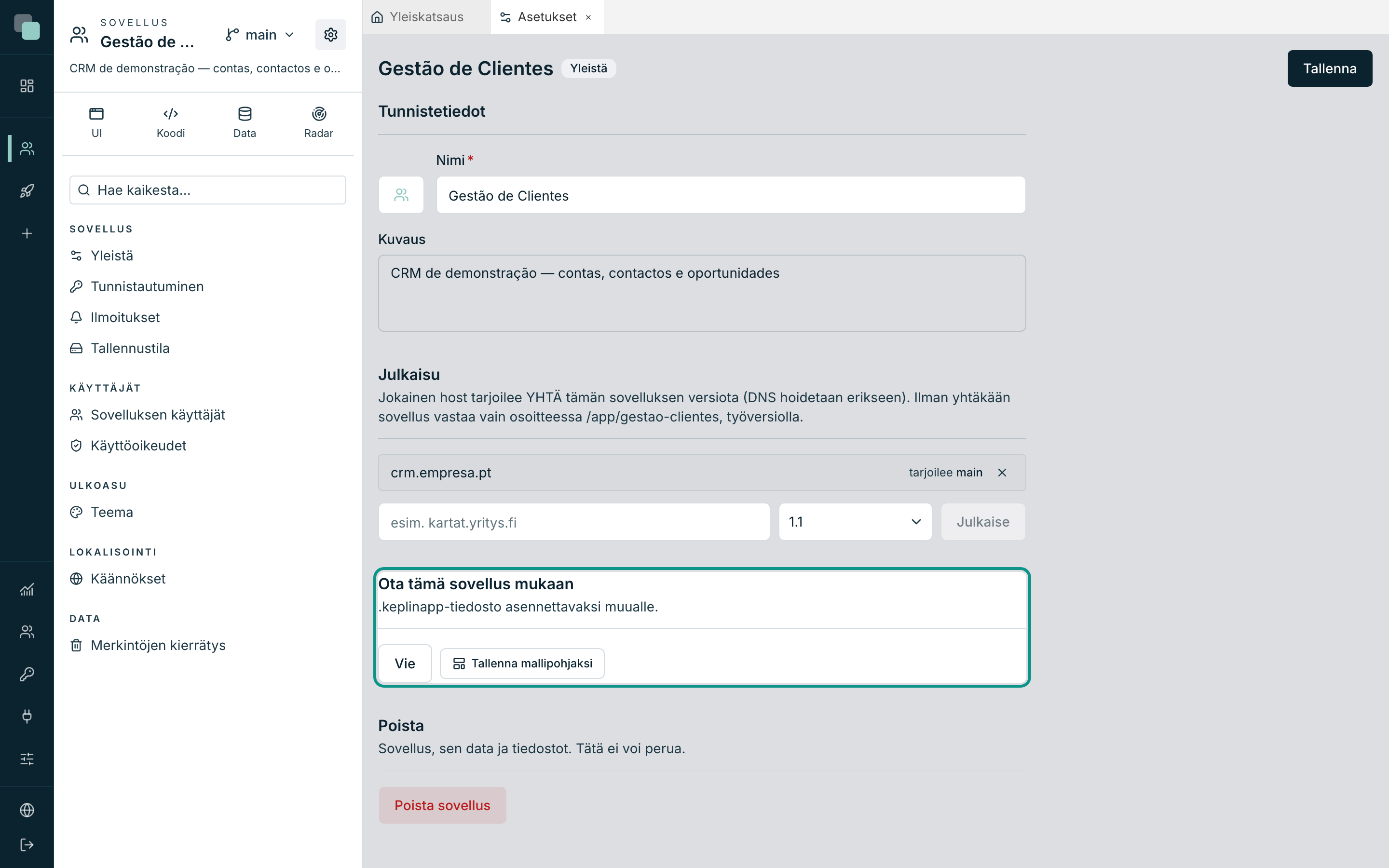Click the Poista sovellus button
This screenshot has width=1389, height=868.
point(442,805)
